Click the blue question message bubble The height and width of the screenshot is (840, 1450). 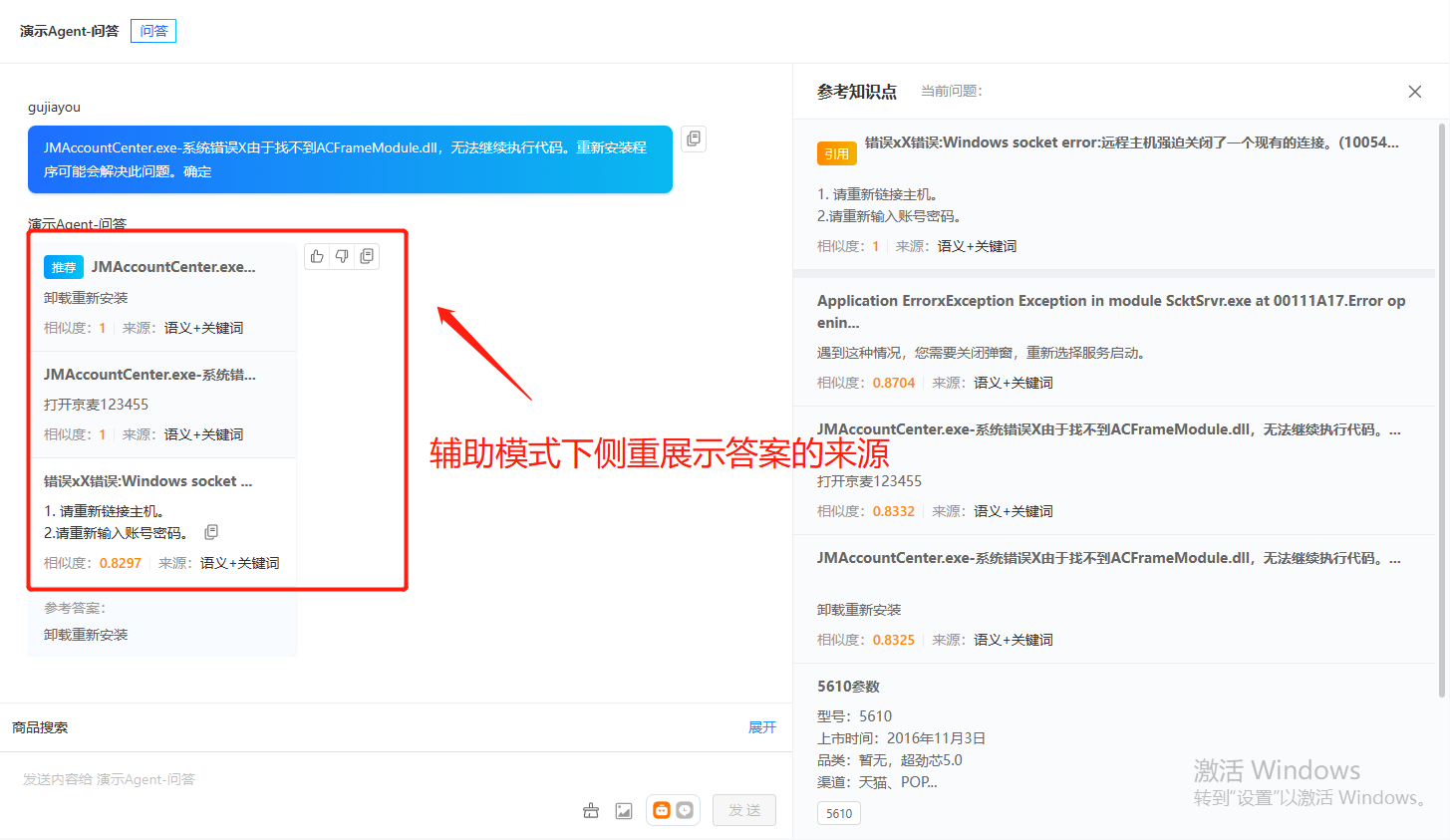(x=350, y=159)
